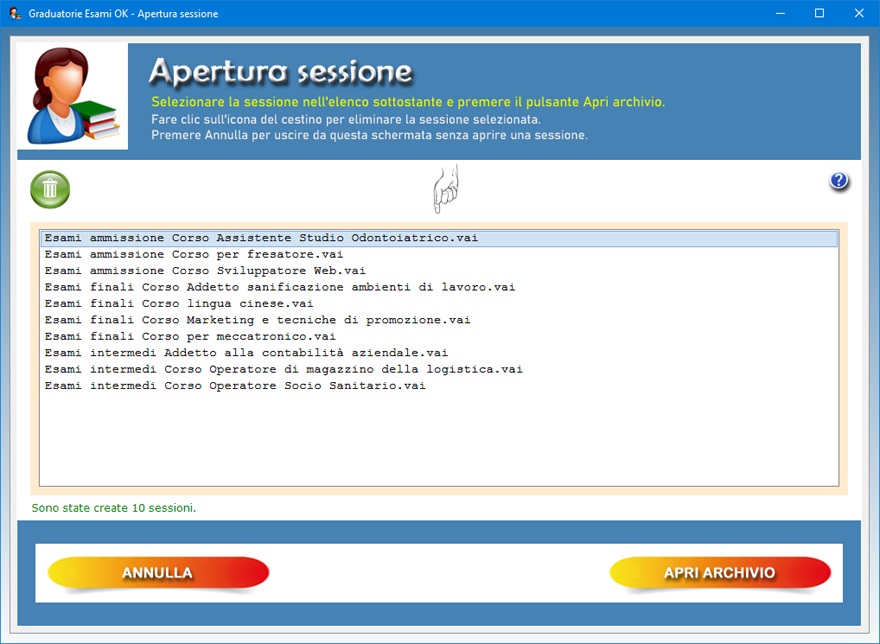Select 'Esami ammissione Corso per fresatore.vai'
The image size is (880, 644).
pos(439,254)
